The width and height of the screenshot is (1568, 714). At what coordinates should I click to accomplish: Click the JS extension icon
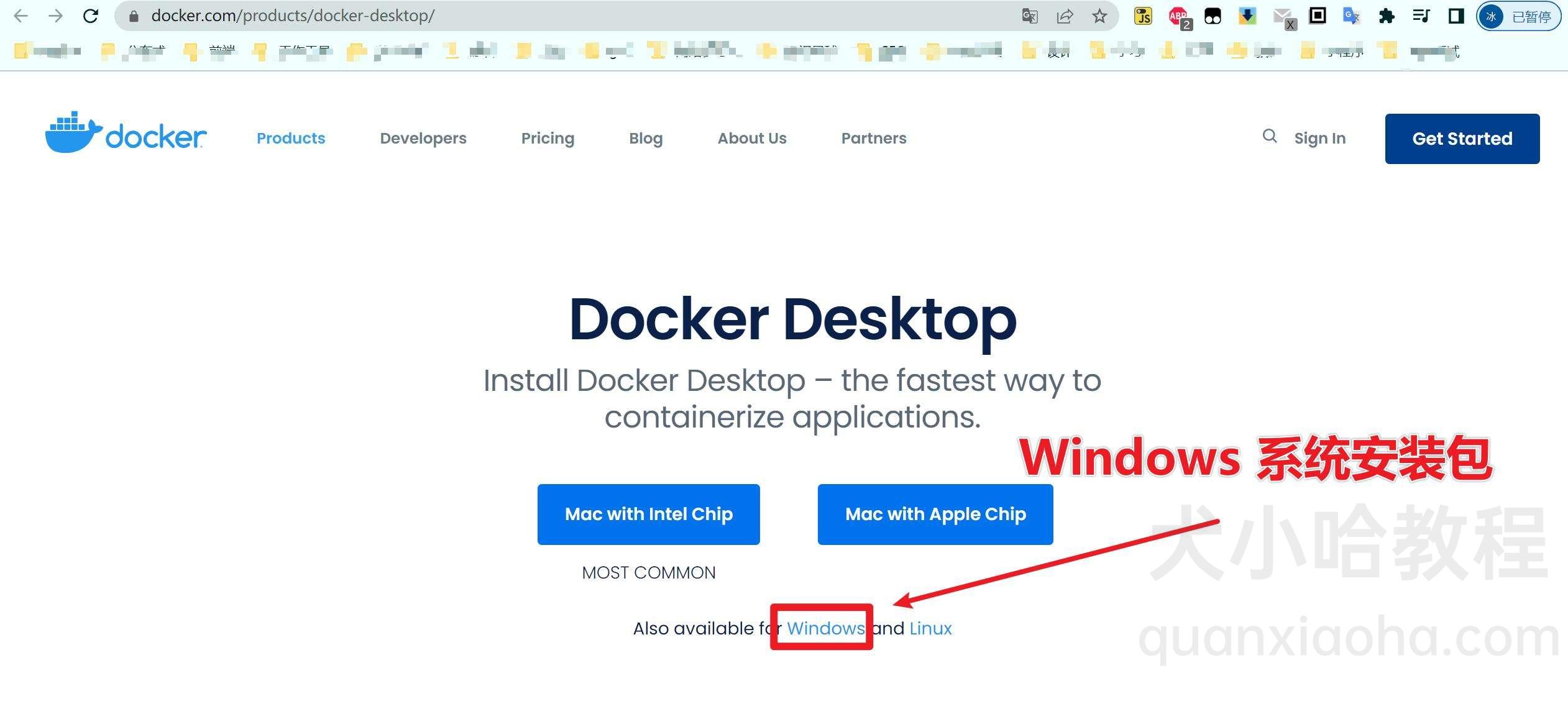(1142, 16)
